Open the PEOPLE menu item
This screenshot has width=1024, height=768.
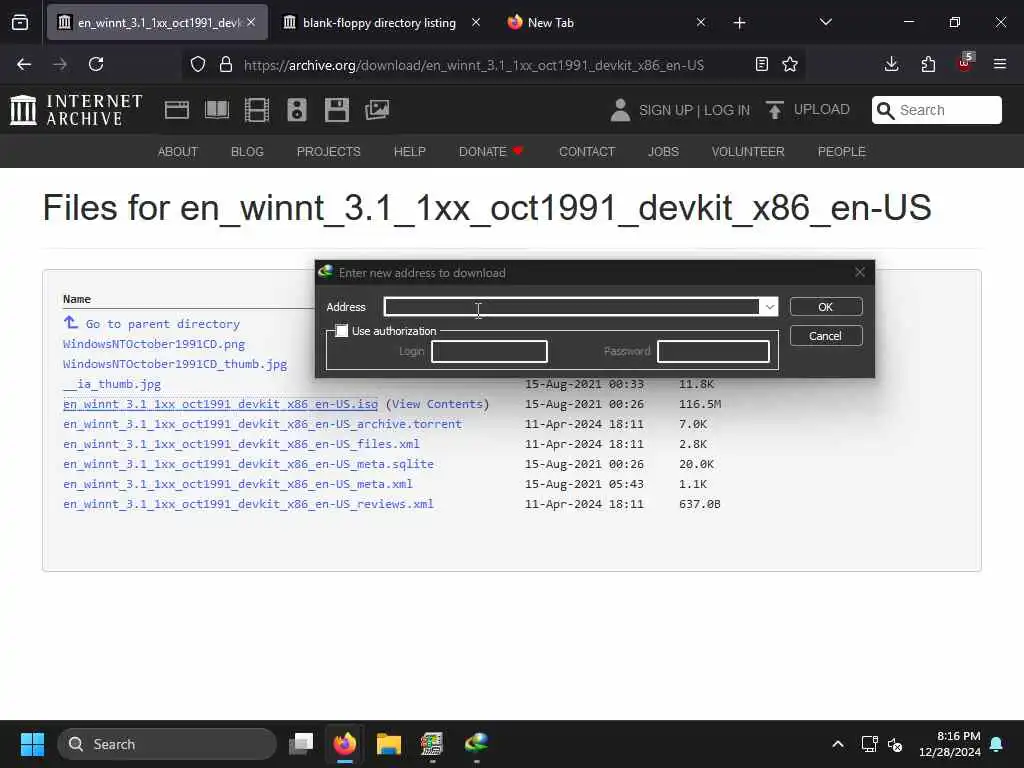click(x=841, y=152)
